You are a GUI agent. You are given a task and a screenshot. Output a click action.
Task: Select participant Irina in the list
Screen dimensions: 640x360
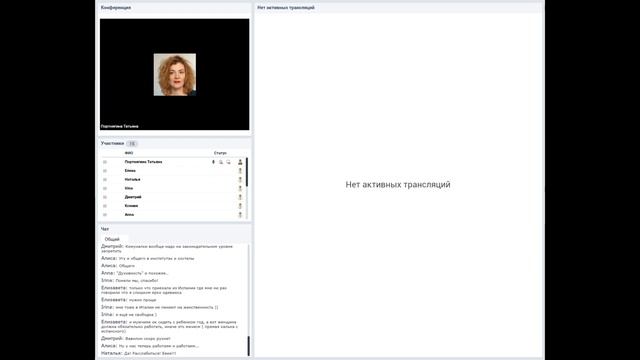(129, 188)
